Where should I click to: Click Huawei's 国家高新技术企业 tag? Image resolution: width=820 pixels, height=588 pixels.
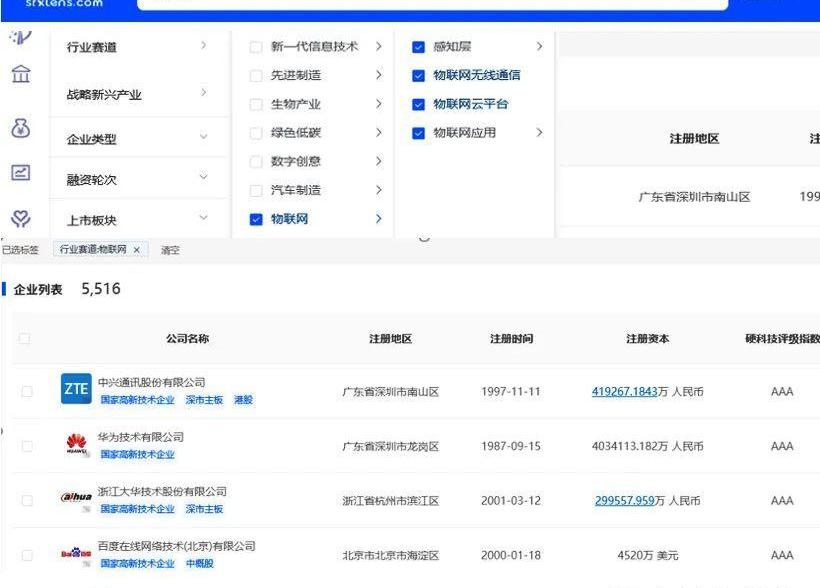pyautogui.click(x=138, y=455)
